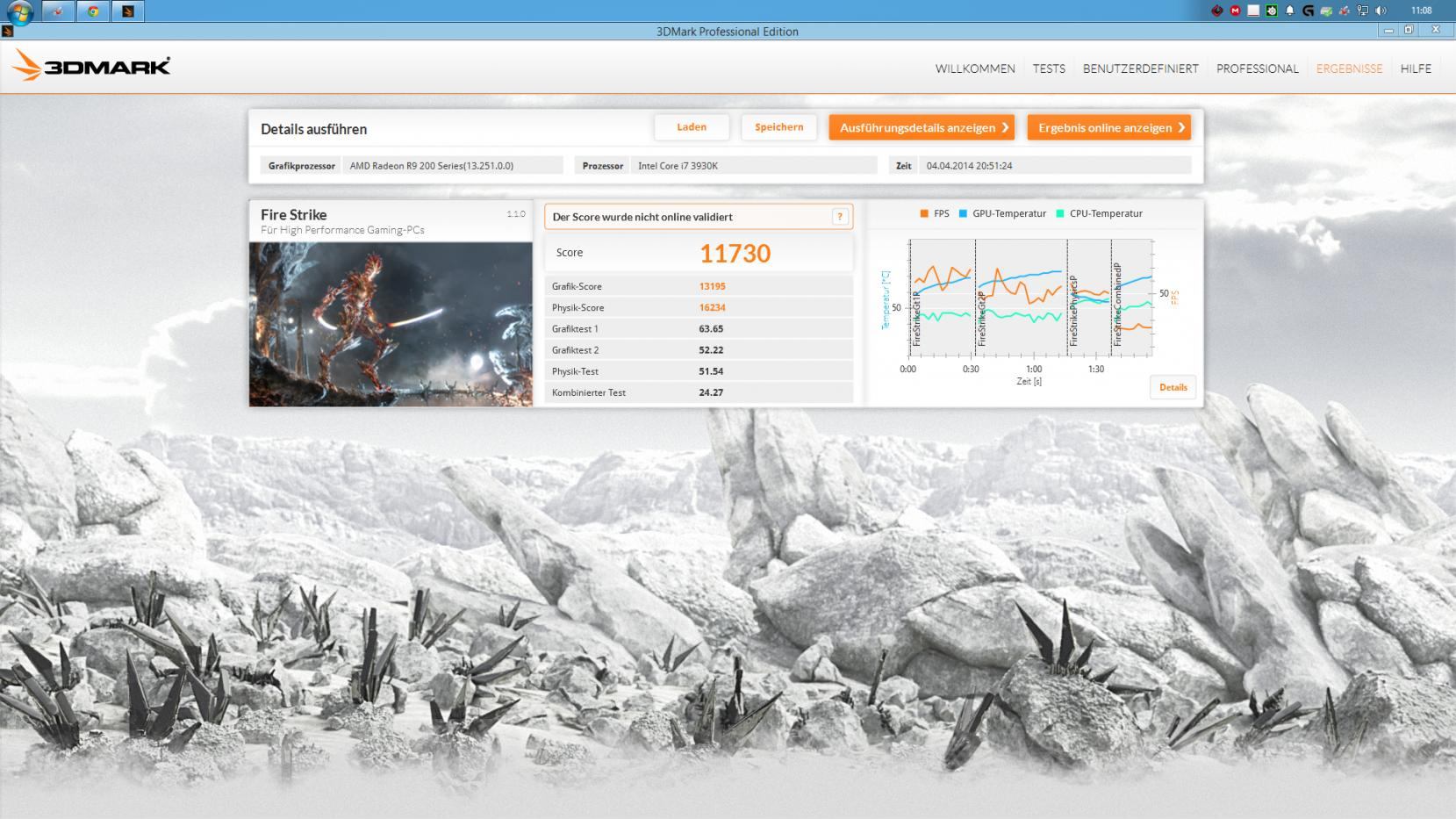Click the FireStrikePhysicsP chart marker
The width and height of the screenshot is (1456, 819).
pos(1072,310)
